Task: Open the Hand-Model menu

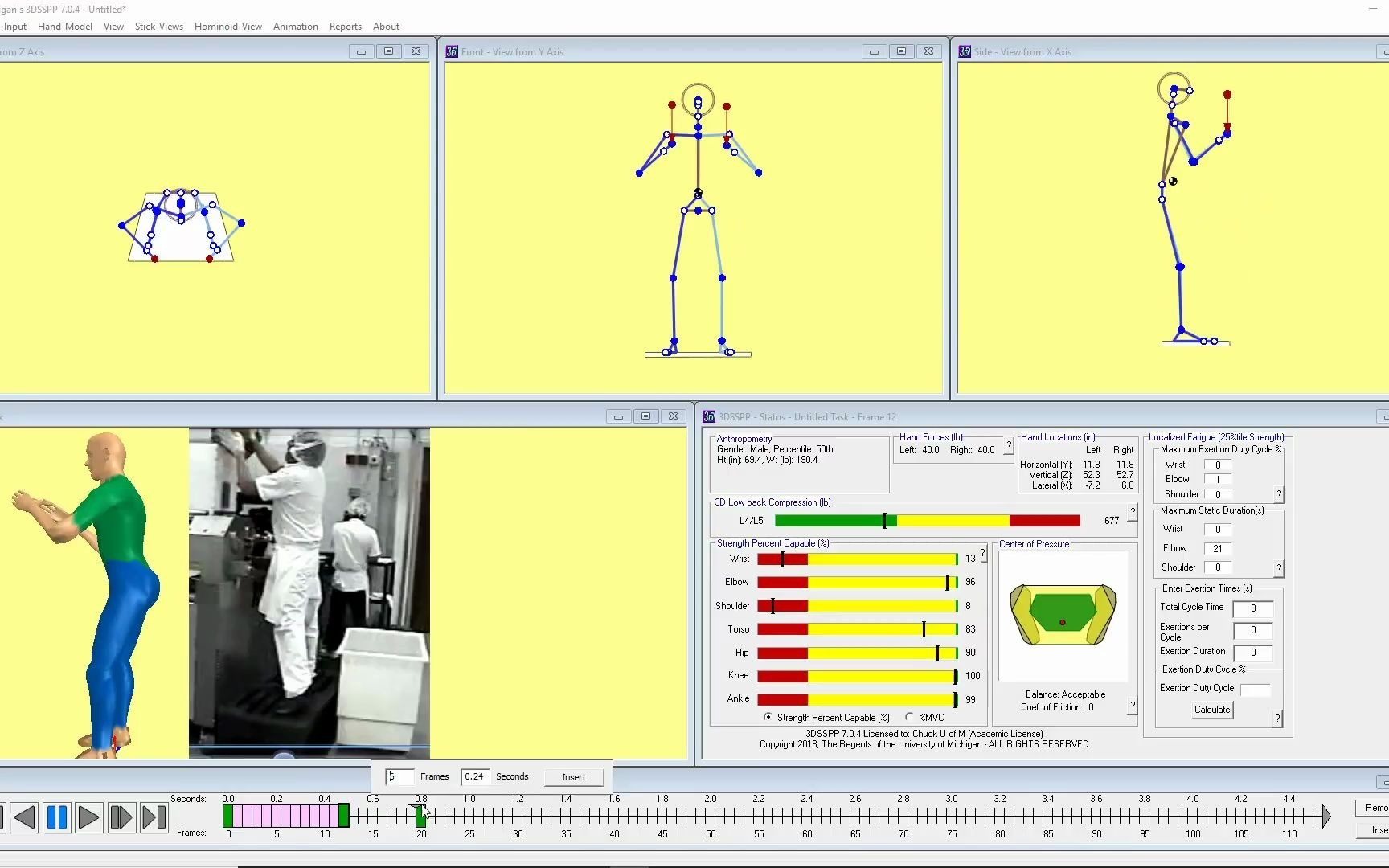Action: tap(65, 27)
